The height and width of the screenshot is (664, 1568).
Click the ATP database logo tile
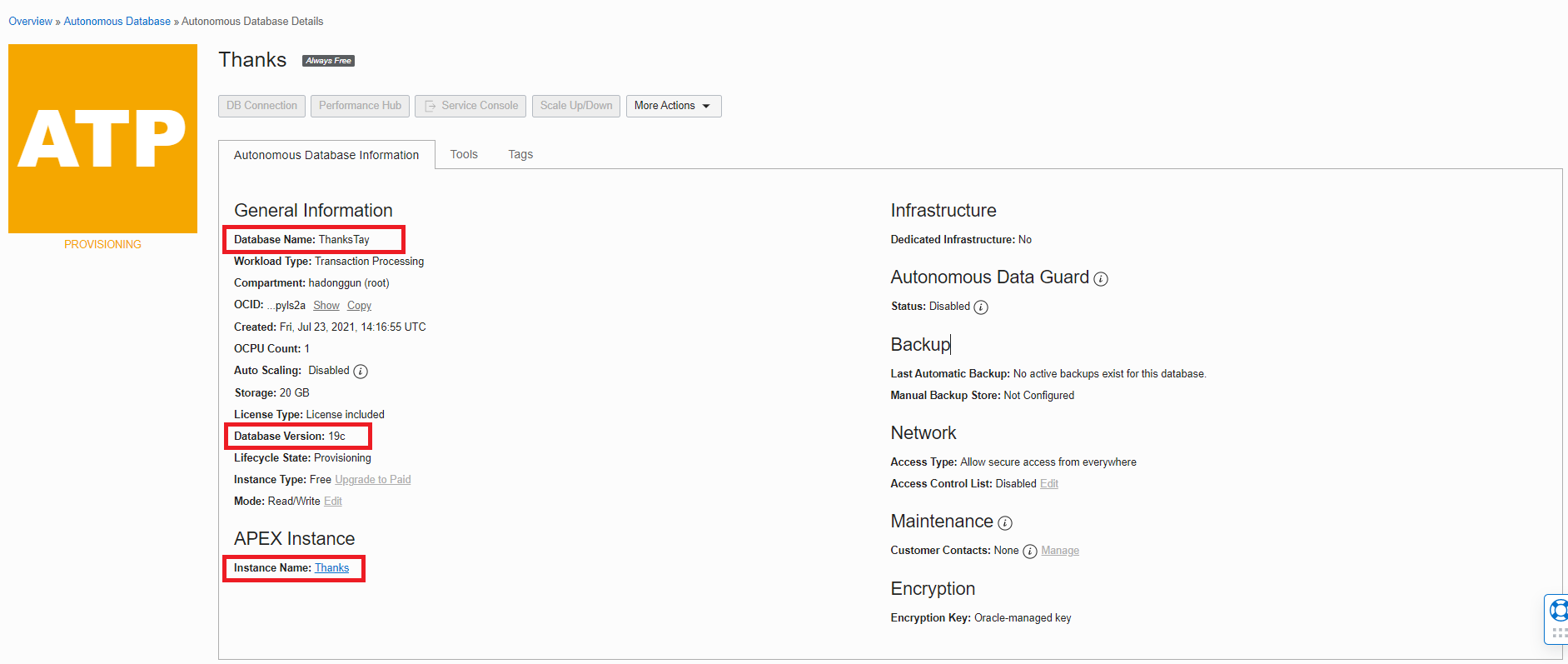[x=102, y=138]
